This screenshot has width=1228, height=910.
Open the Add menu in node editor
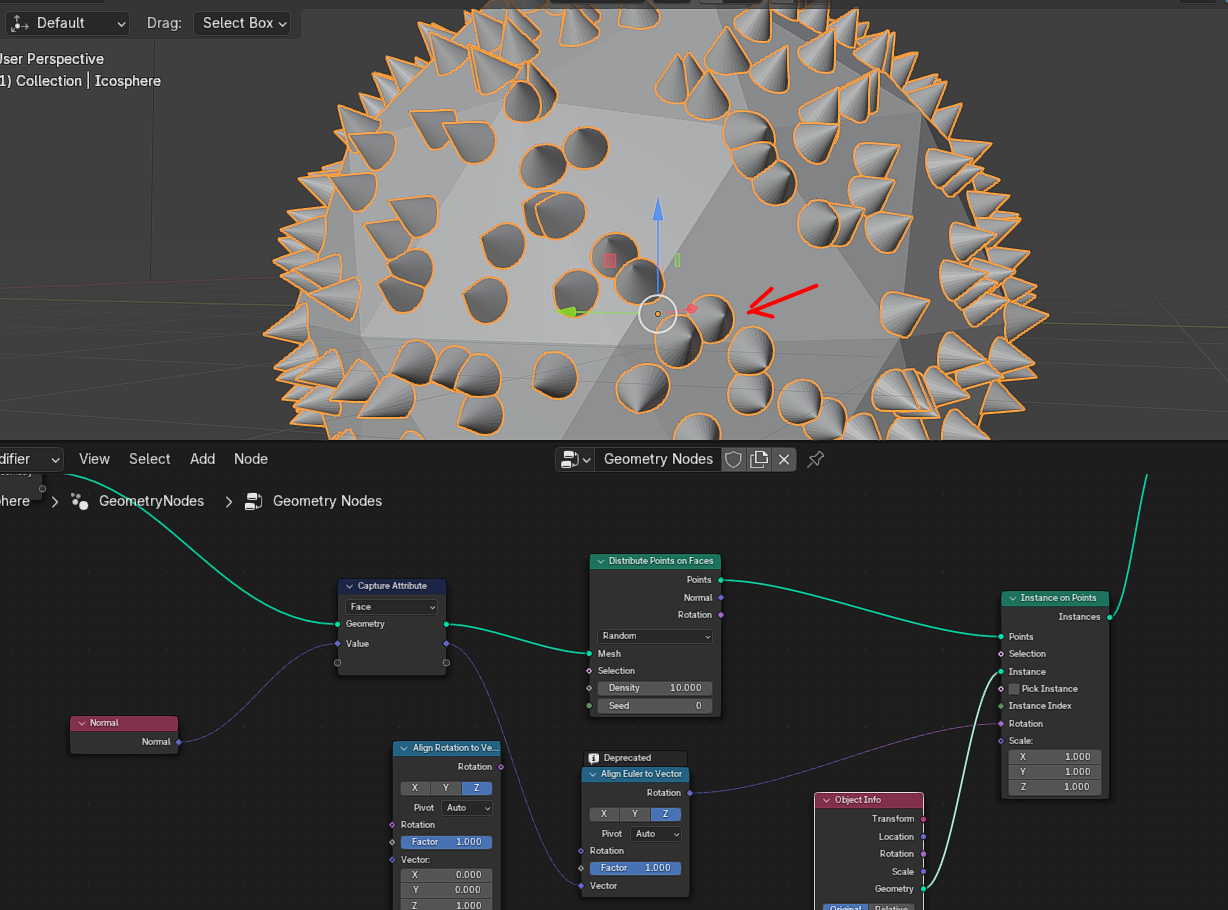coord(203,459)
